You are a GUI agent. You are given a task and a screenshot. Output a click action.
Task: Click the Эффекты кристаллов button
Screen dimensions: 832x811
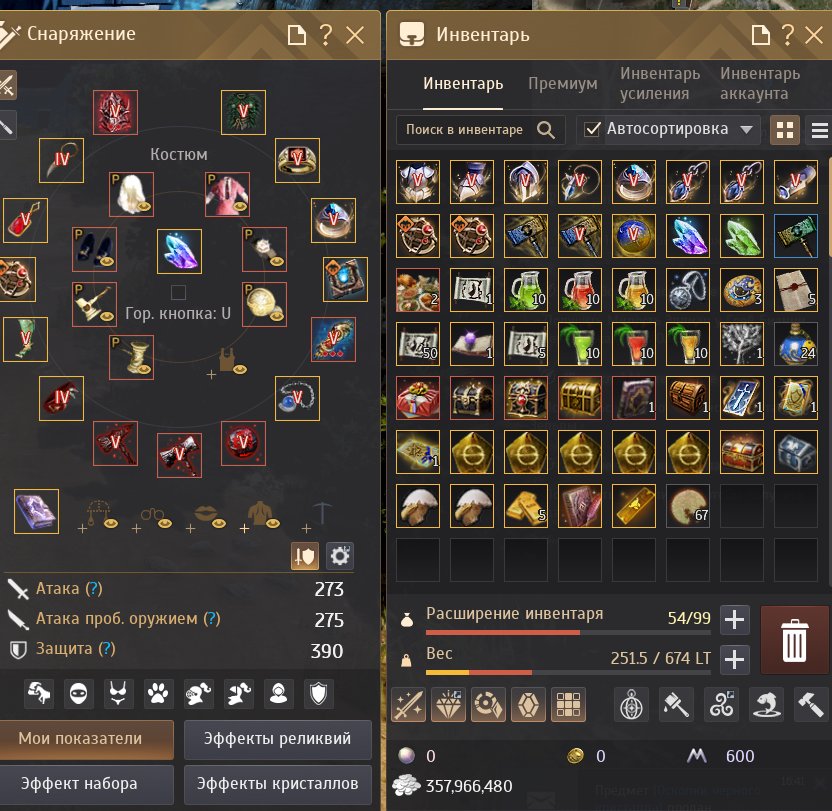[x=278, y=784]
